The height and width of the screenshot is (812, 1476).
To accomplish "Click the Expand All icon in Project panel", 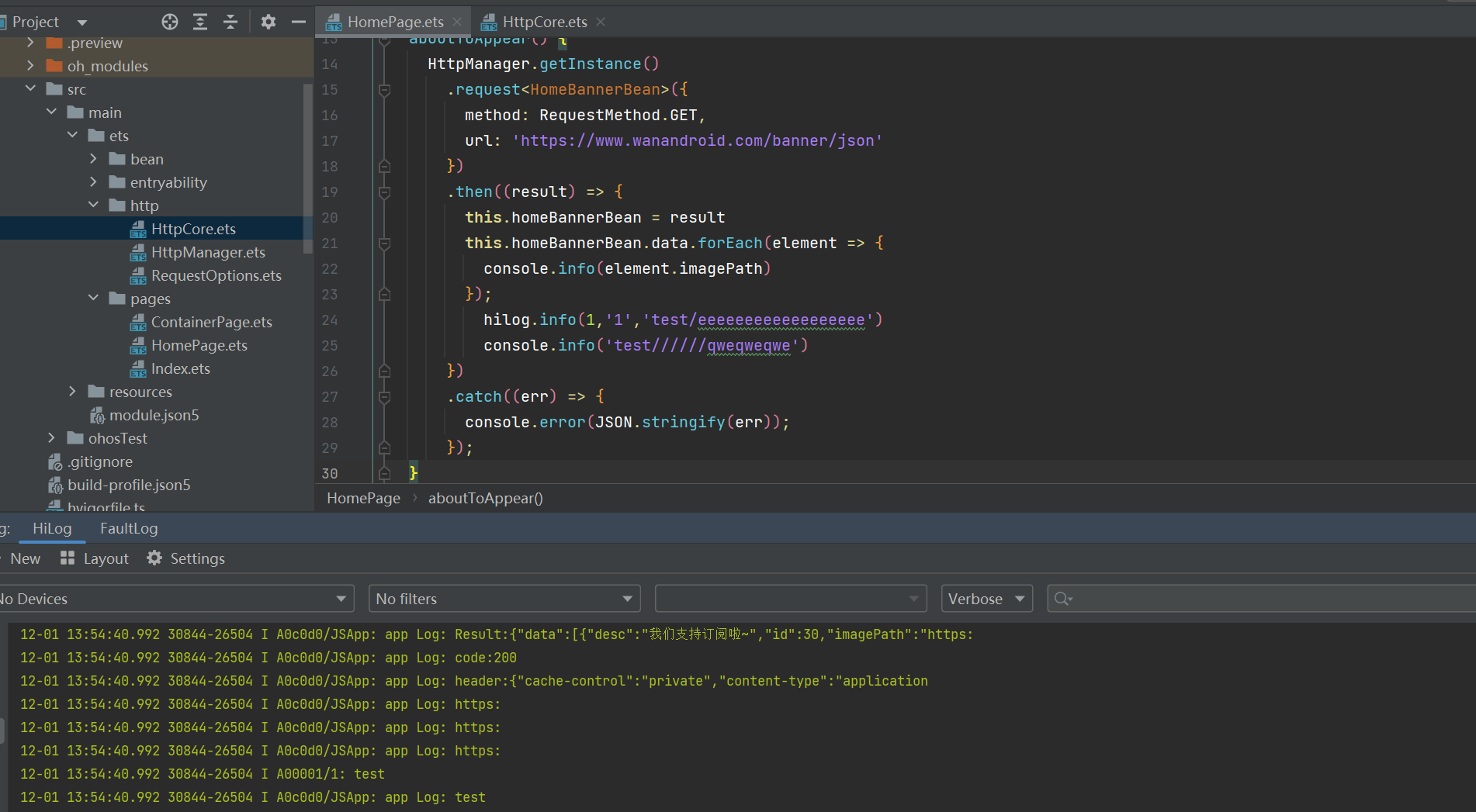I will (199, 22).
